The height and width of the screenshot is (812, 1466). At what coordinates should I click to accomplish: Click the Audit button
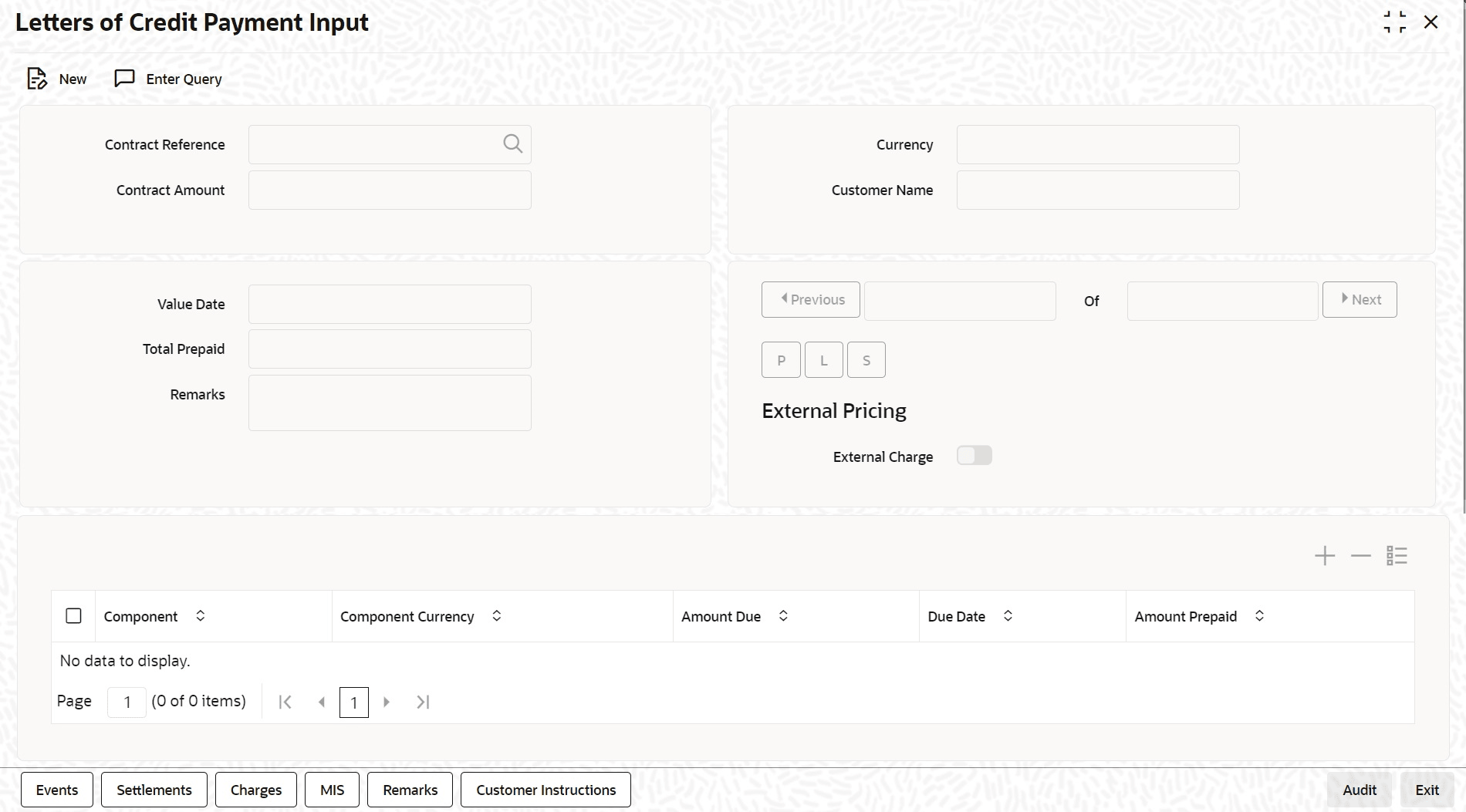(x=1360, y=790)
